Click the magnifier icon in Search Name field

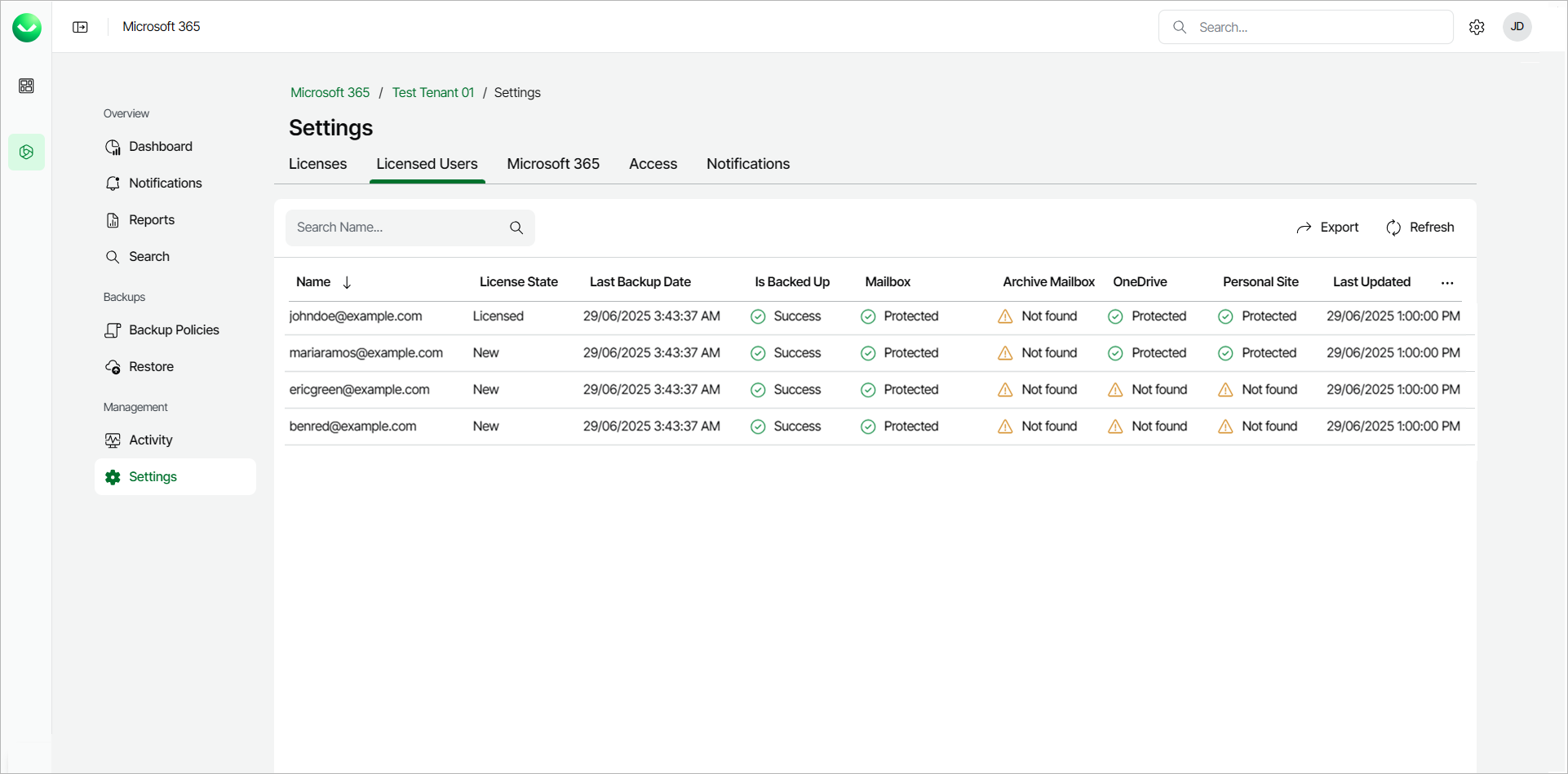(516, 228)
